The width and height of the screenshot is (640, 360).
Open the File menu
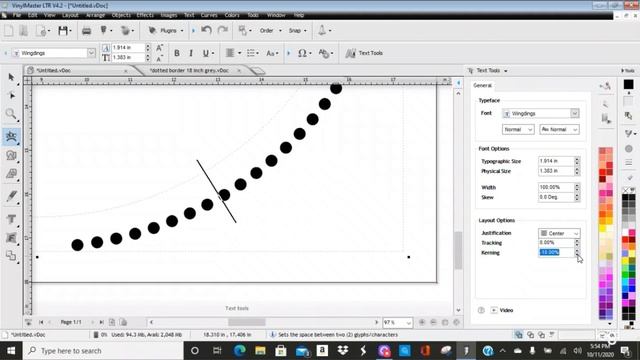tap(17, 15)
